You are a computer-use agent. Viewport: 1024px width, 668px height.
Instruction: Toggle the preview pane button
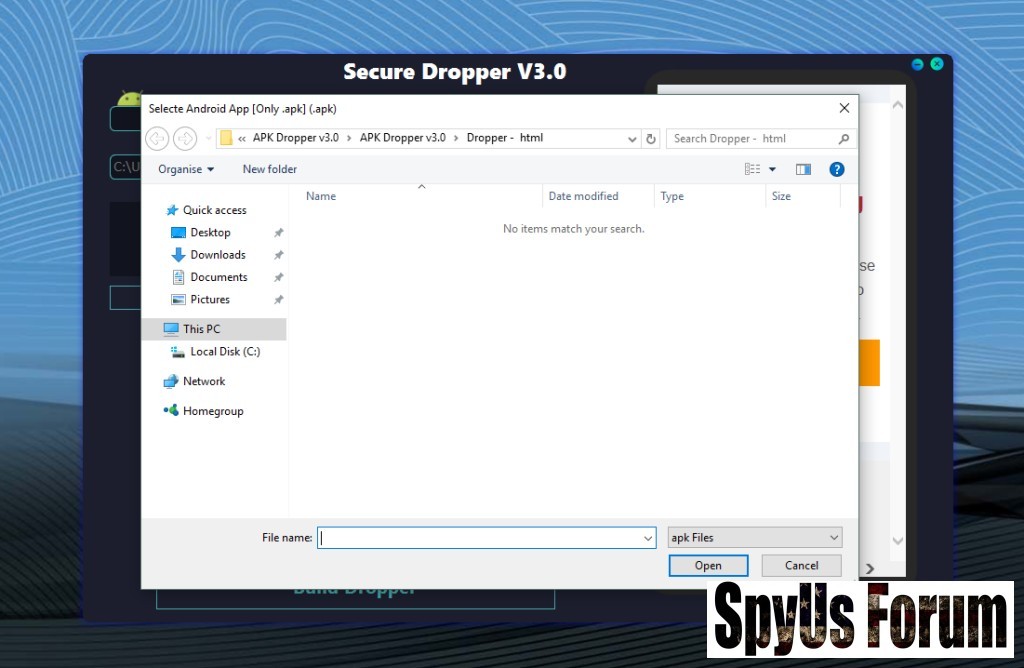[x=803, y=169]
